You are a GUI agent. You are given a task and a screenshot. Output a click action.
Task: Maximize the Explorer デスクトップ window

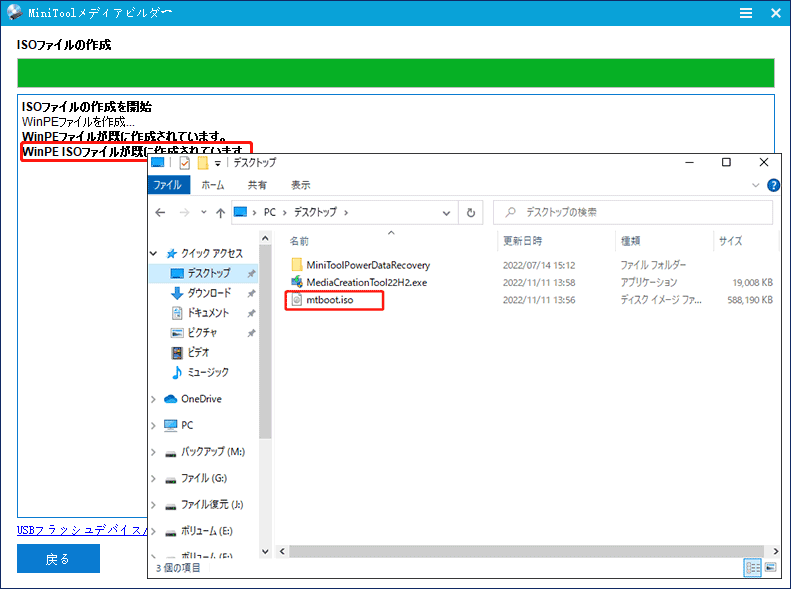tap(726, 162)
